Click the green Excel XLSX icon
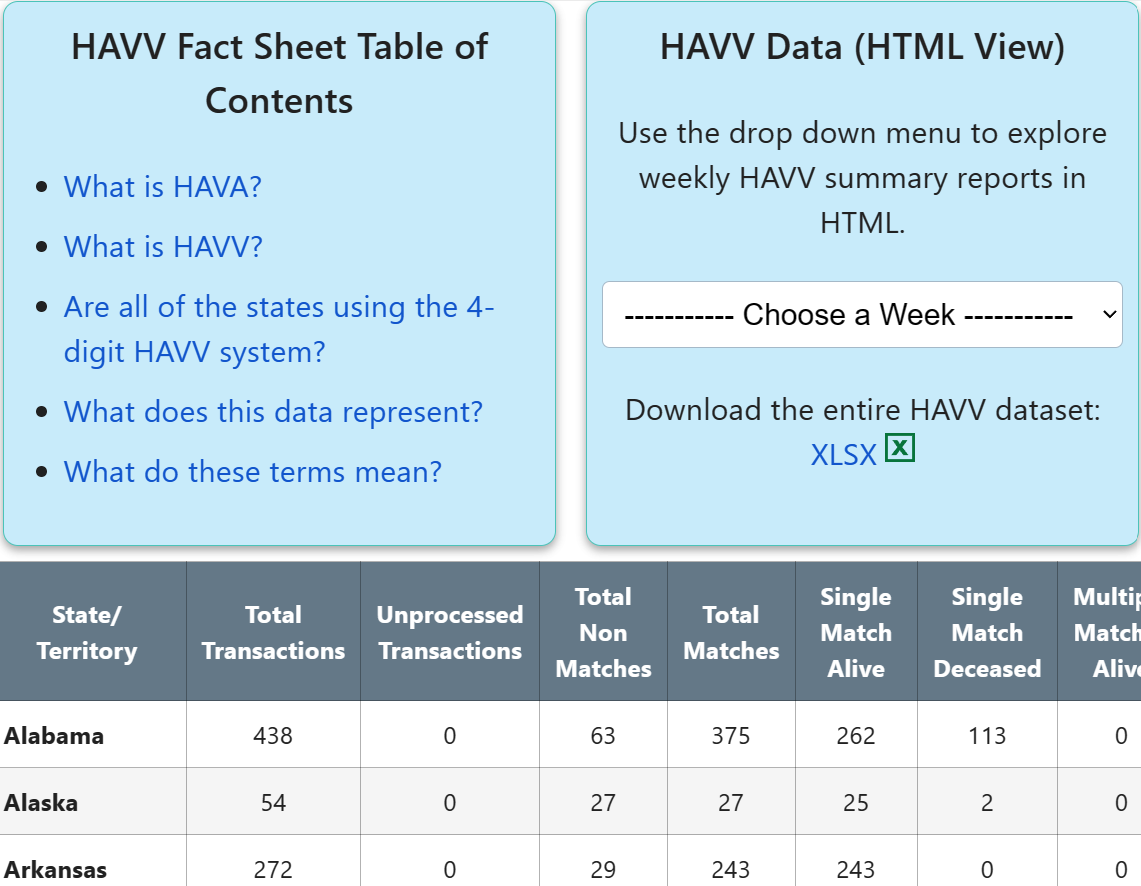Viewport: 1141px width, 886px height. (899, 448)
